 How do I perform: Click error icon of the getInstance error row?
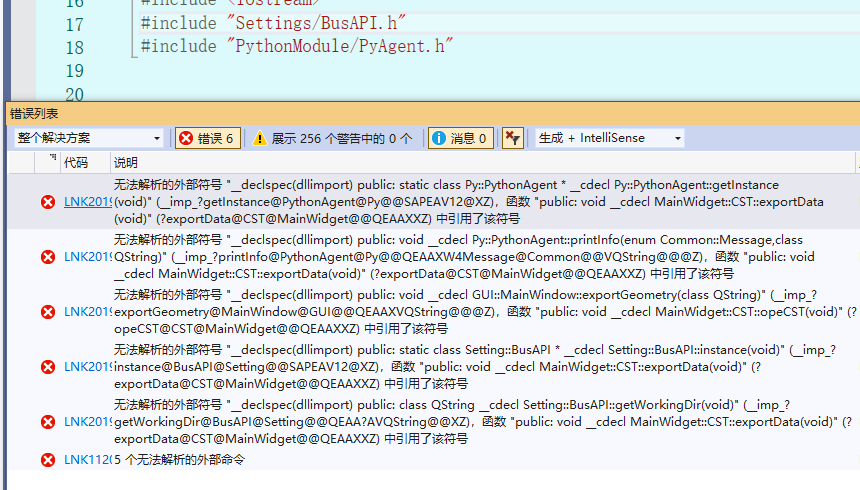48,202
